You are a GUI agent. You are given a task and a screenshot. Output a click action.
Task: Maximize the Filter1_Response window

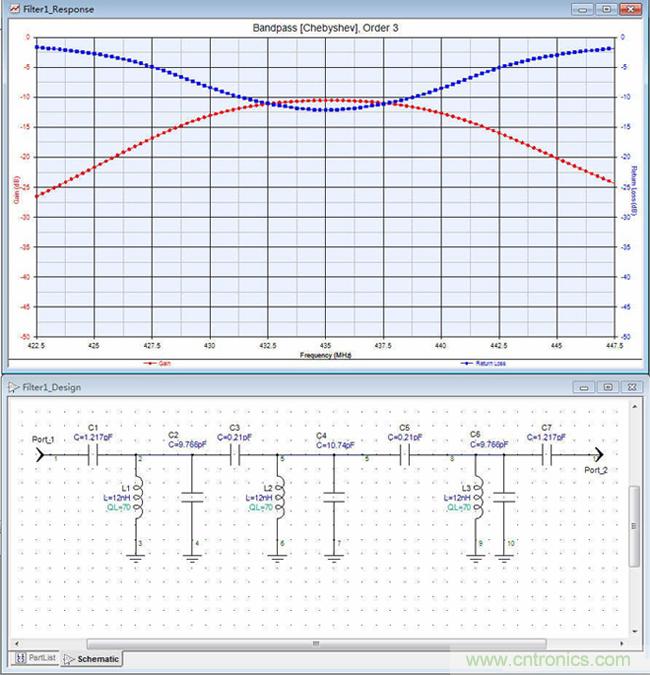(607, 8)
